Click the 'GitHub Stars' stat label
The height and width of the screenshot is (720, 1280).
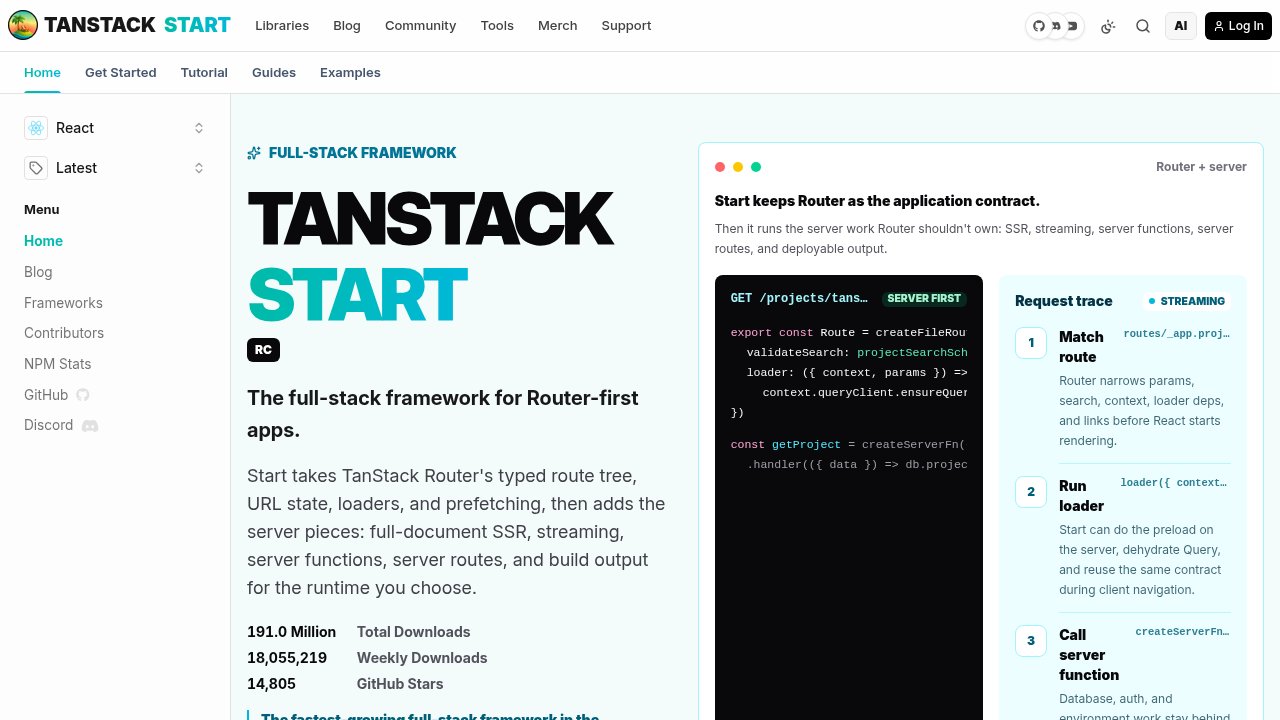click(400, 684)
